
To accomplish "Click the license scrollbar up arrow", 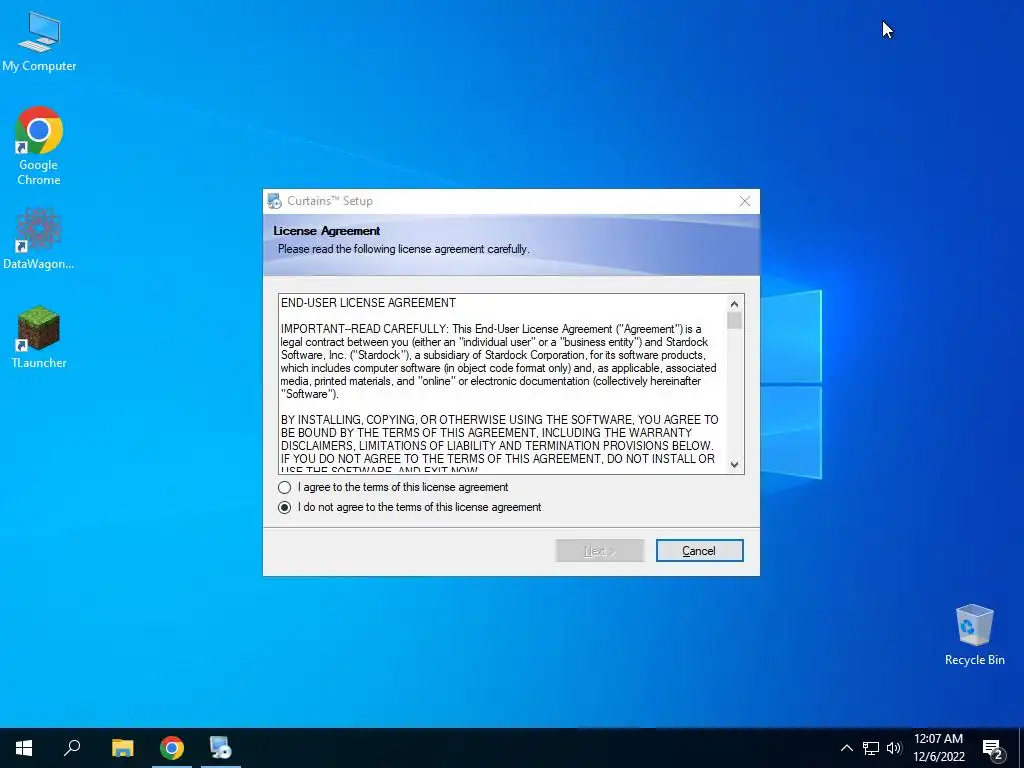I will coord(735,304).
